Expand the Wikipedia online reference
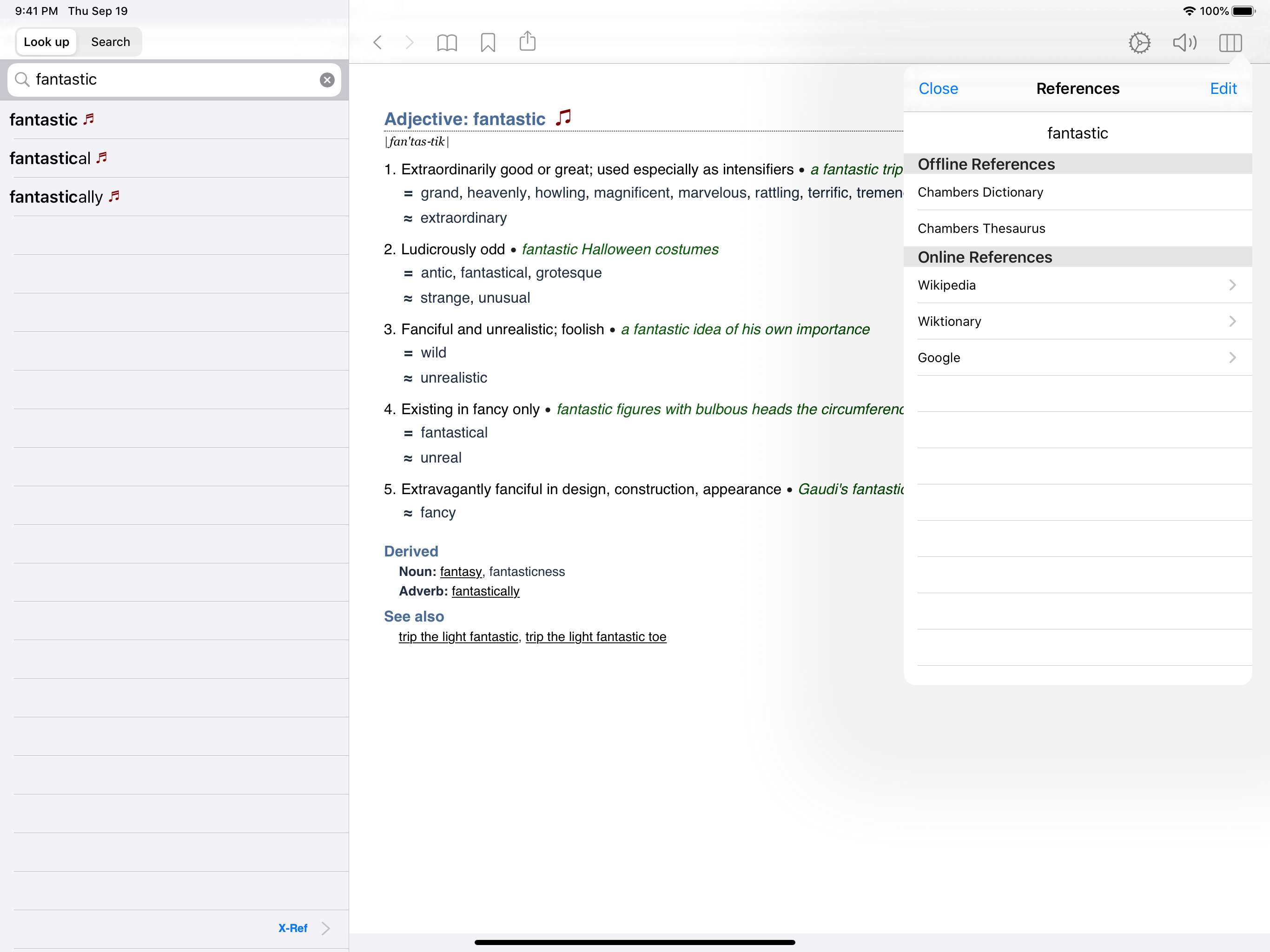 click(1077, 285)
